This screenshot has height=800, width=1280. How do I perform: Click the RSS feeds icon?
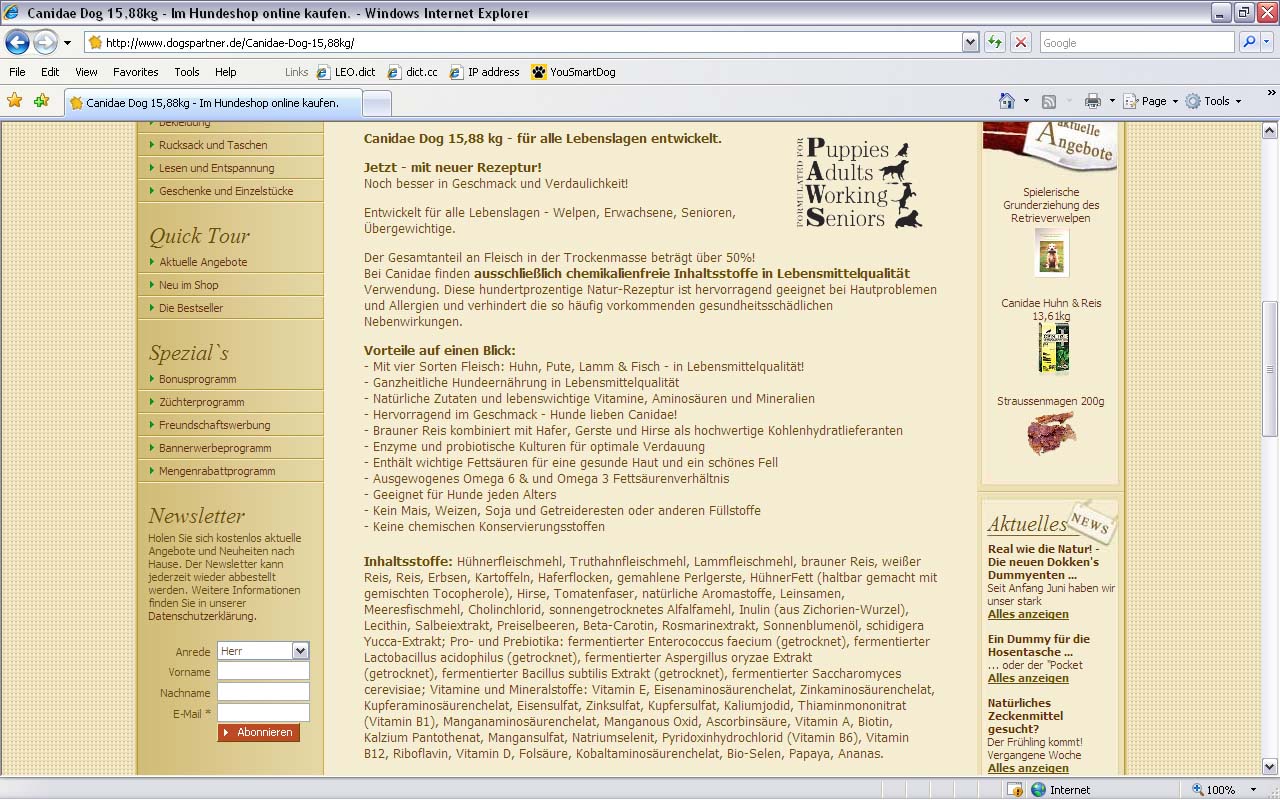[1049, 101]
